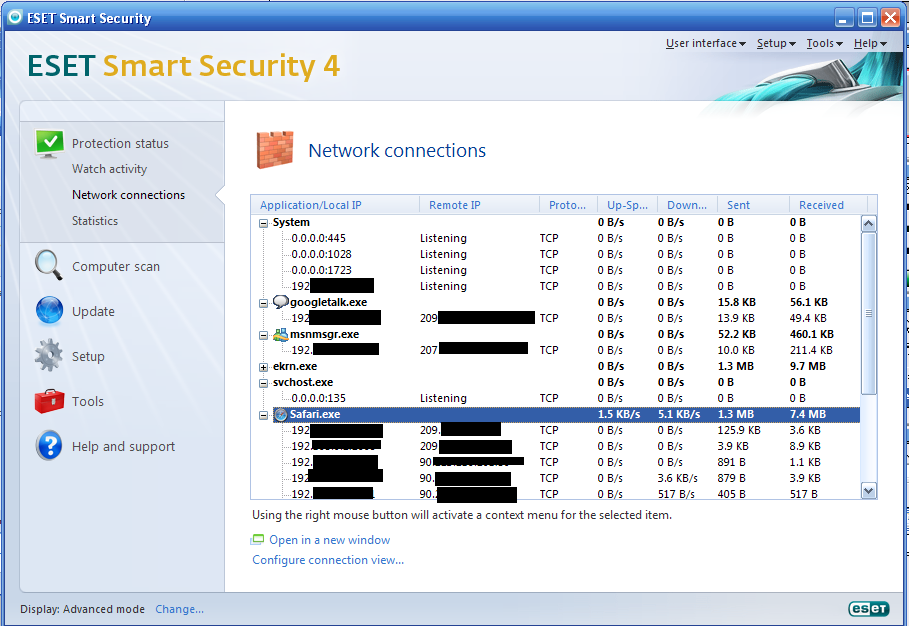This screenshot has width=909, height=626.
Task: Sort by Download speed column header
Action: pos(688,205)
